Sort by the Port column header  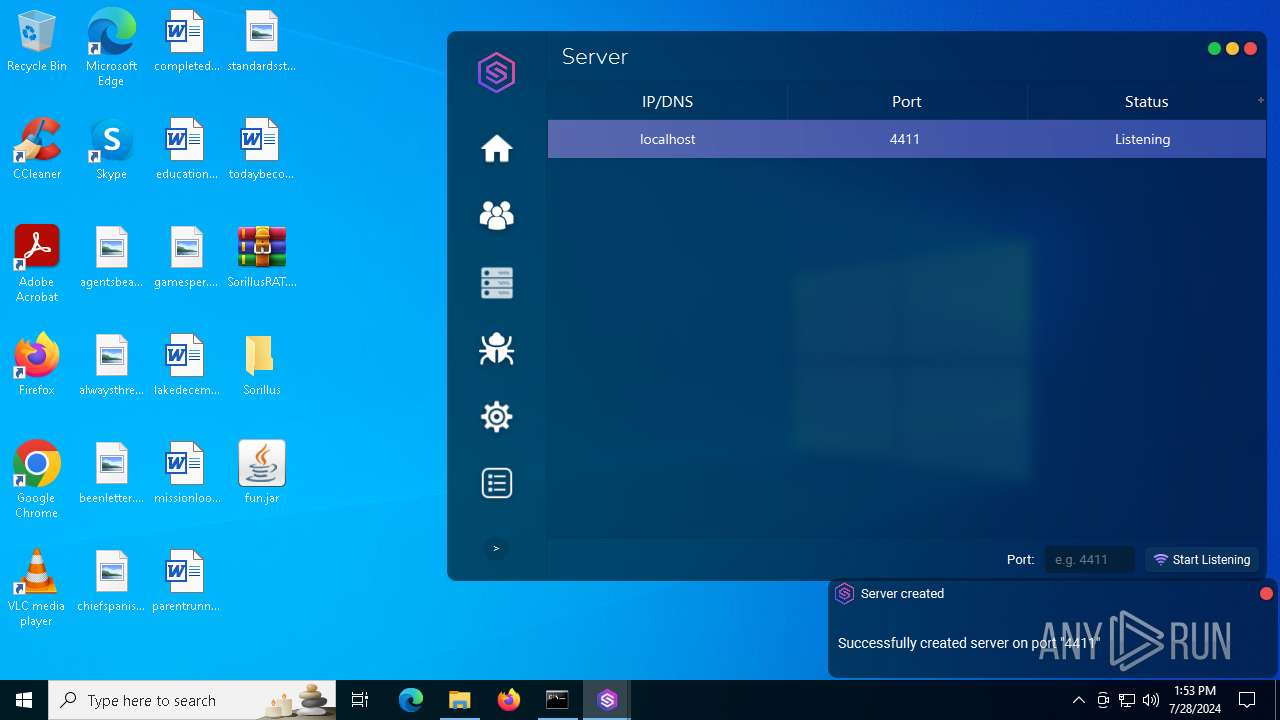click(906, 102)
